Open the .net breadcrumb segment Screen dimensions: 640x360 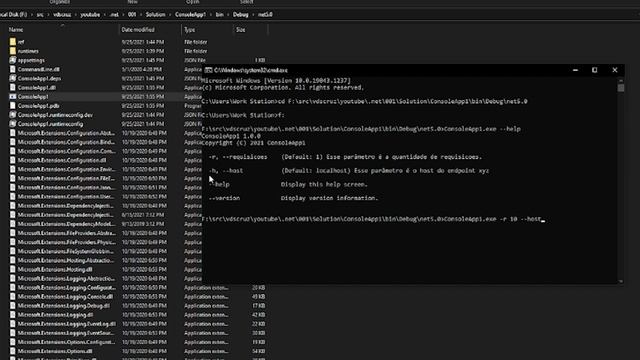(114, 15)
